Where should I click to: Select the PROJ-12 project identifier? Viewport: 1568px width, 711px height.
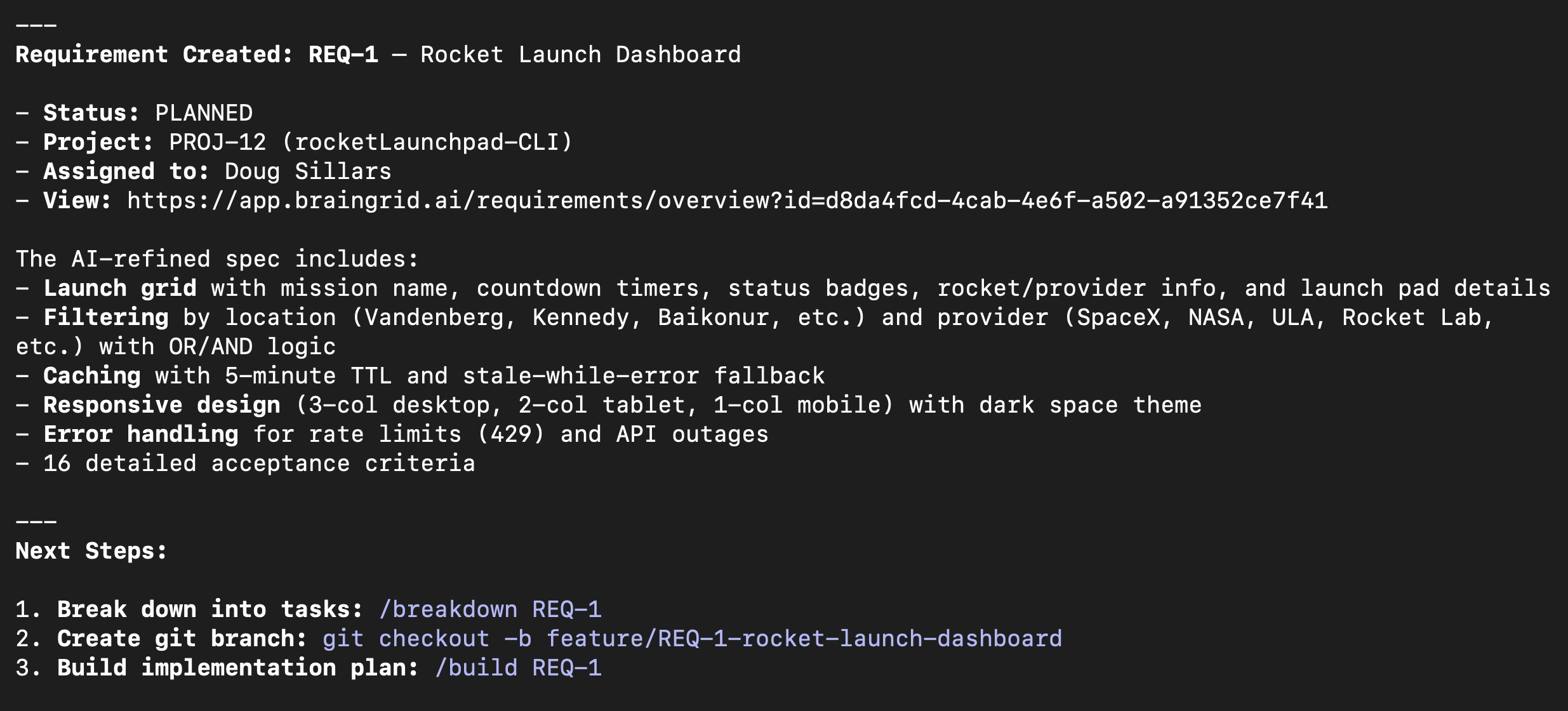click(217, 142)
